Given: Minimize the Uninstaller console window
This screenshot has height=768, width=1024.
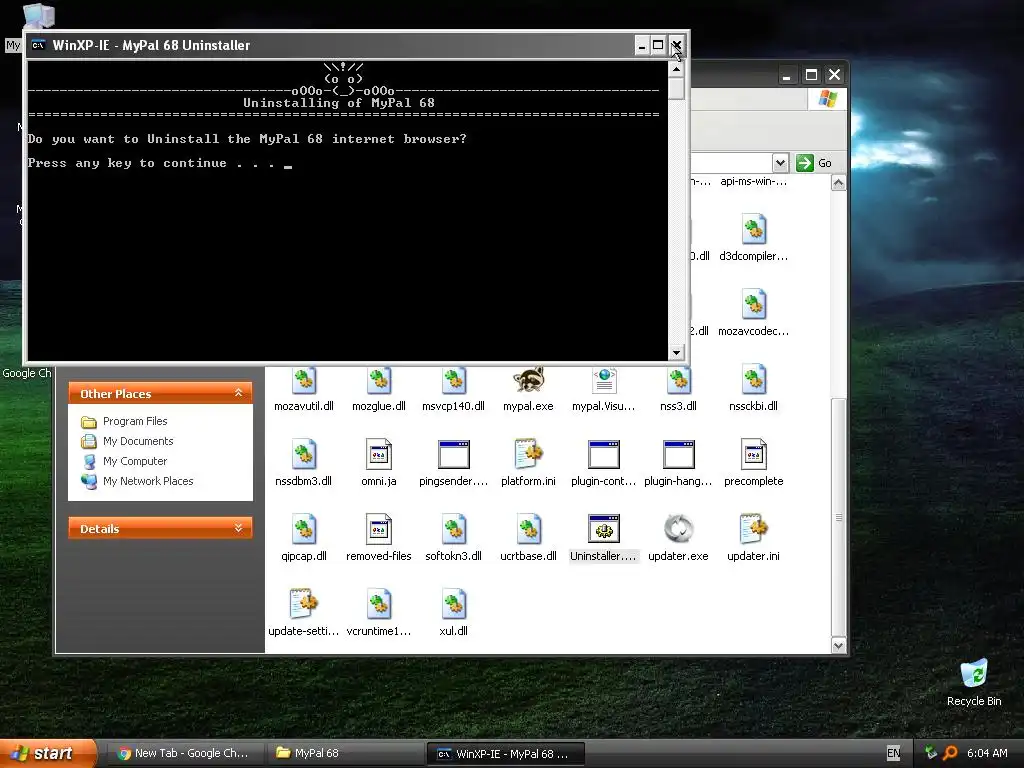Looking at the screenshot, I should point(642,45).
